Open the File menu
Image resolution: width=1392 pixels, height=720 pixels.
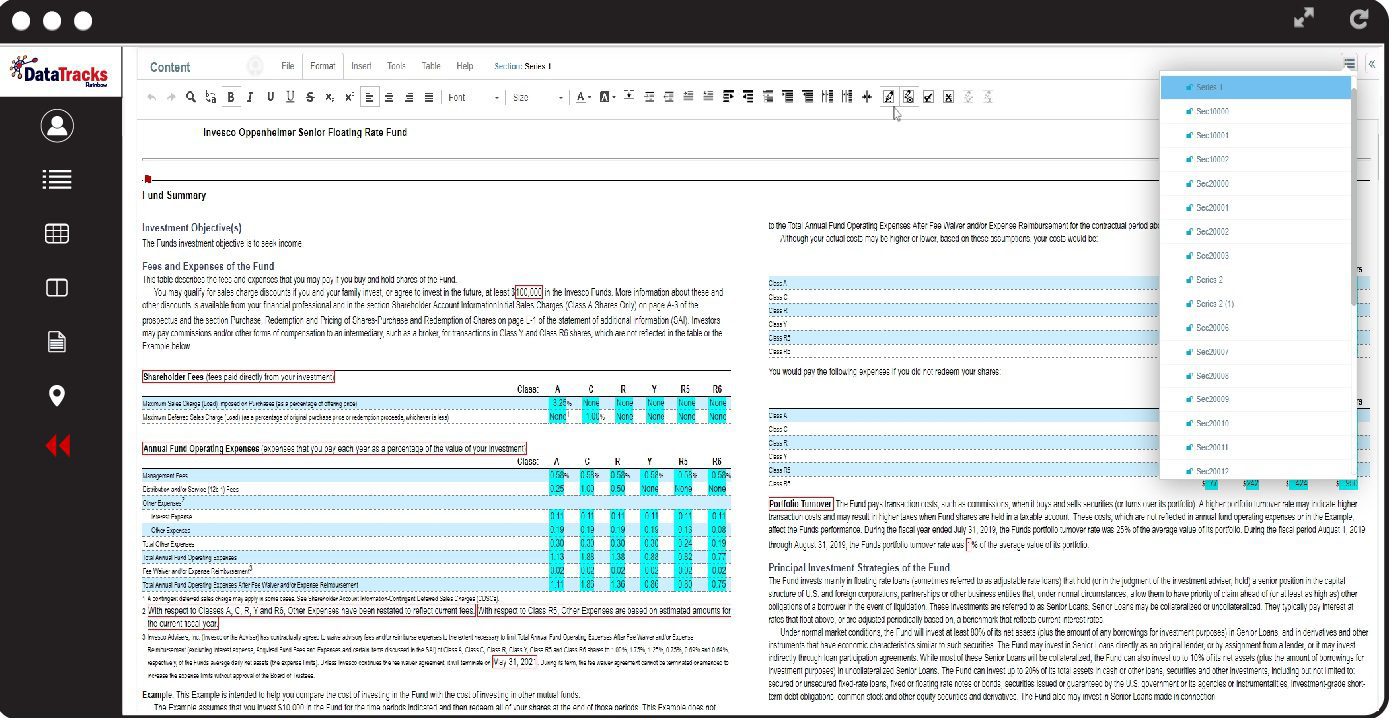tap(287, 66)
